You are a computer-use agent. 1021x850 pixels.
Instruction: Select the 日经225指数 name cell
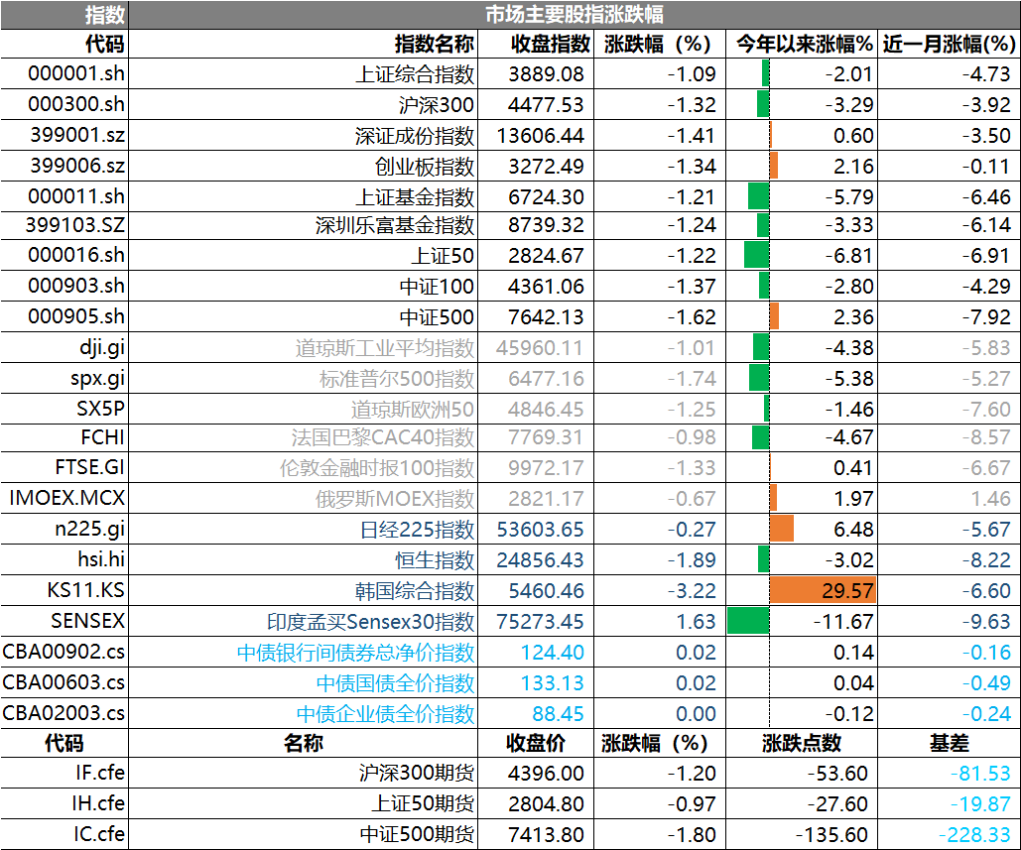417,529
